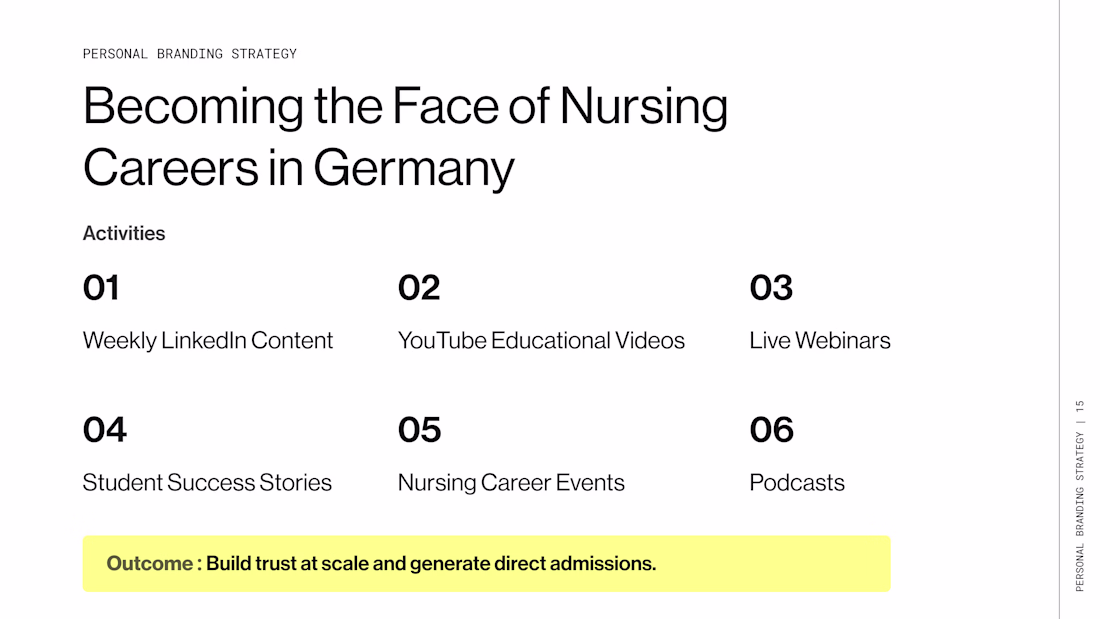The image size is (1100, 619).
Task: Click the number '05' marker
Action: [x=420, y=430]
